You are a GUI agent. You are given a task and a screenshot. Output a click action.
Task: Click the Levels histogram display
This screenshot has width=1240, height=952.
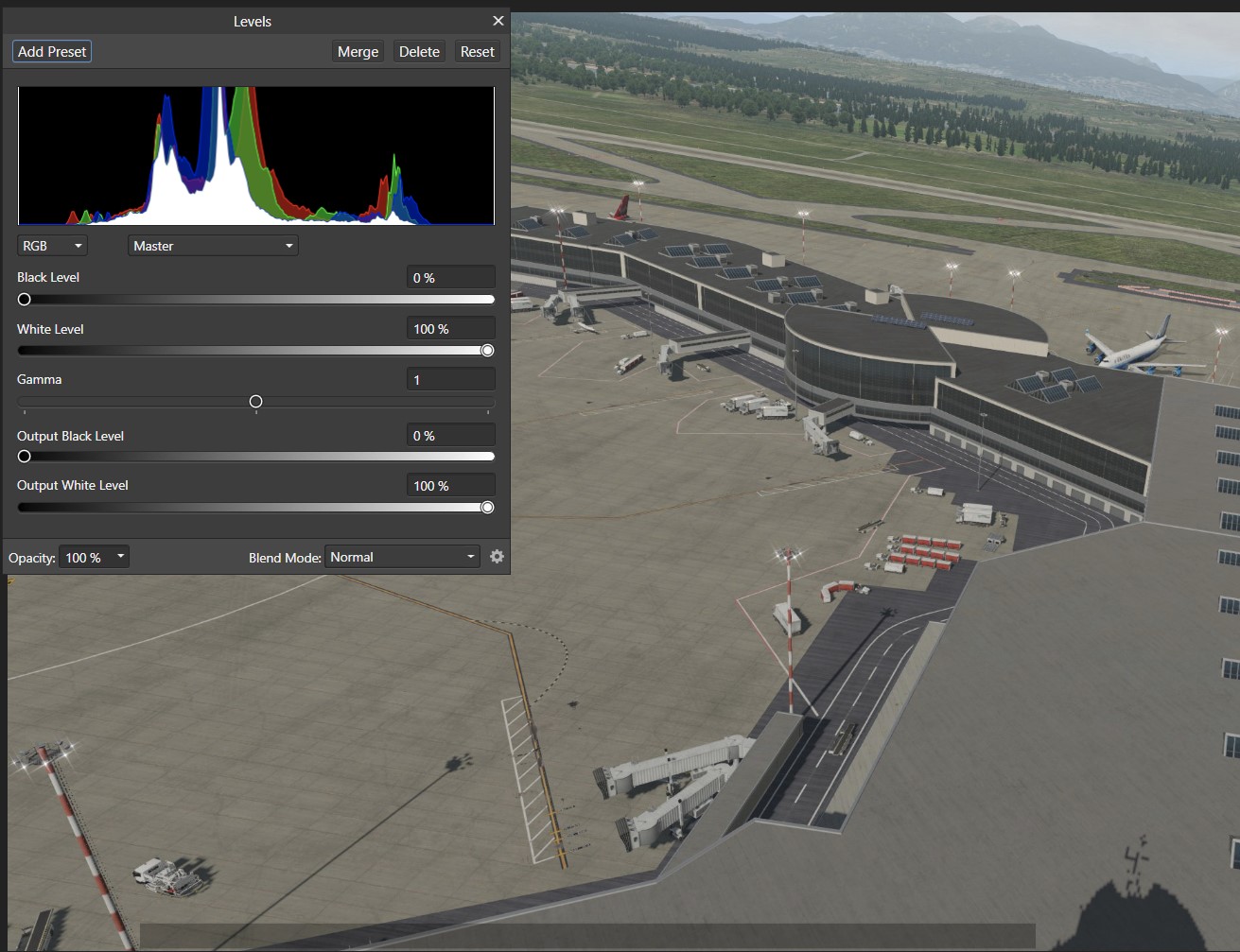pyautogui.click(x=256, y=156)
